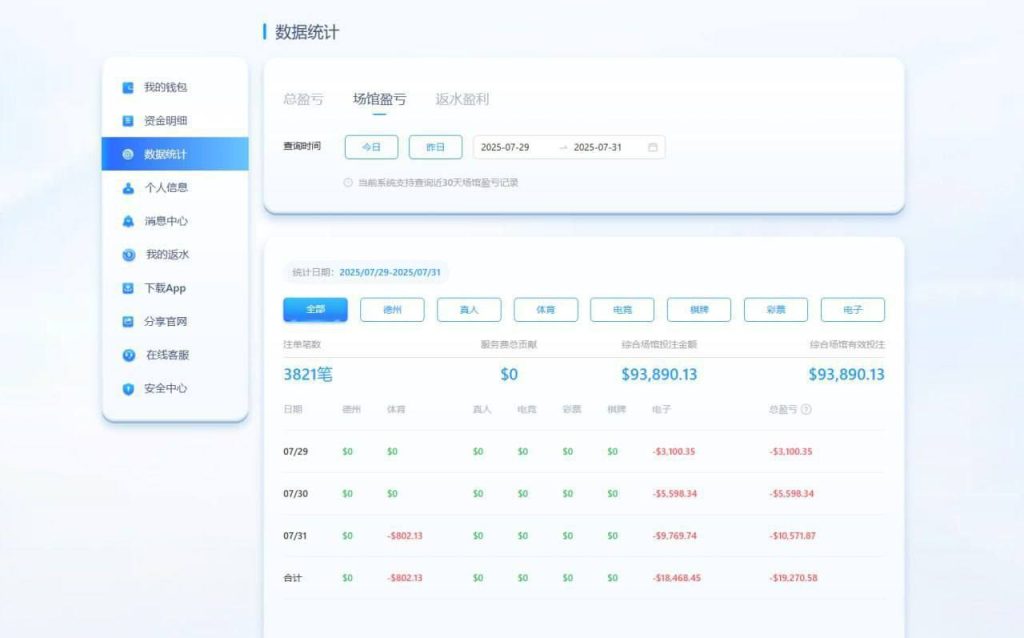Click the 安全中心 shield icon
This screenshot has width=1024, height=638.
(128, 388)
